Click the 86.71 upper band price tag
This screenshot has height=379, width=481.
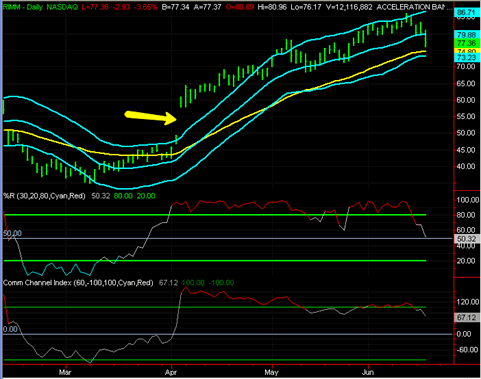coord(466,13)
